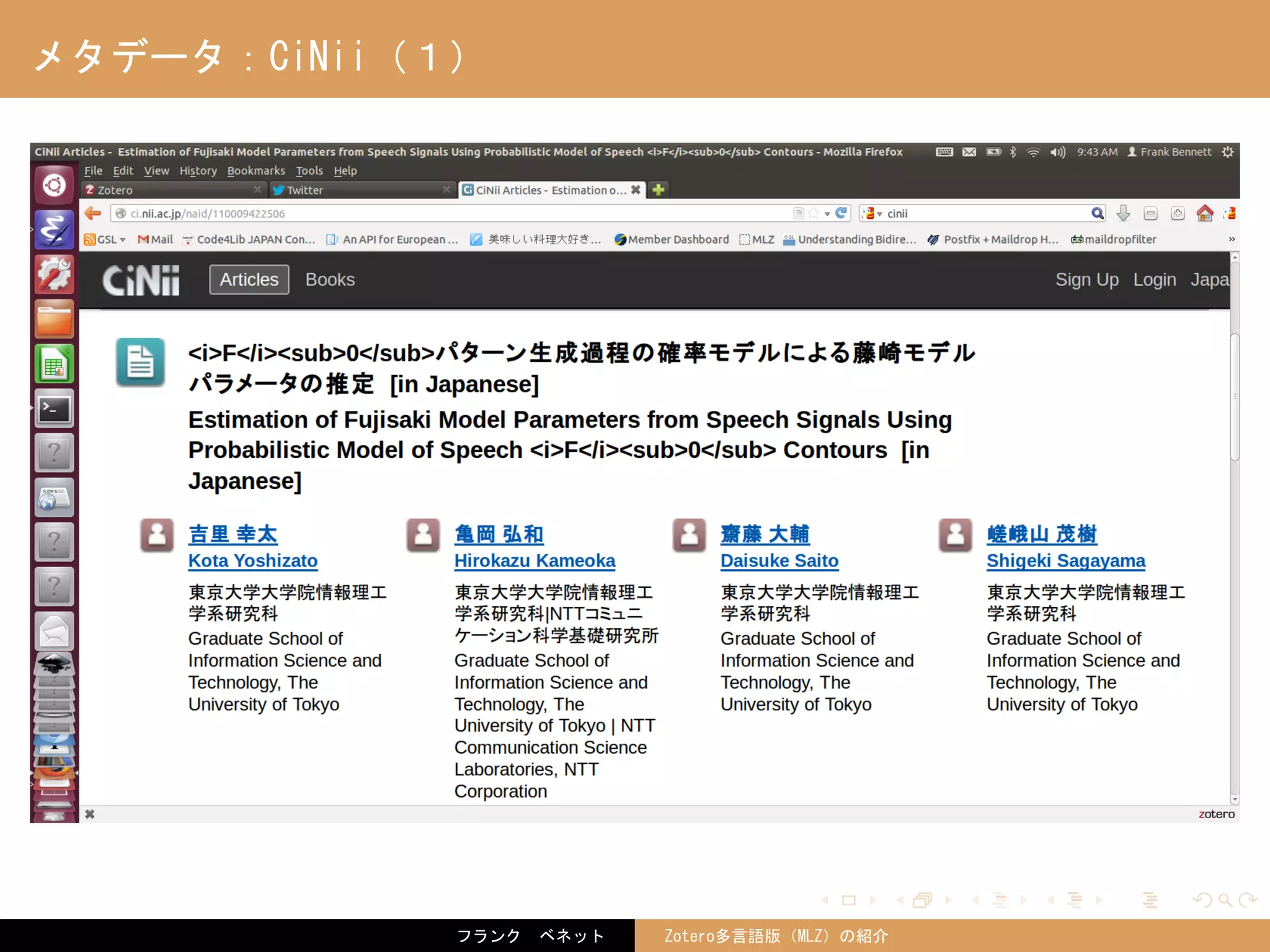Select the Articles button on CiNii
The image size is (1270, 952).
pos(249,280)
